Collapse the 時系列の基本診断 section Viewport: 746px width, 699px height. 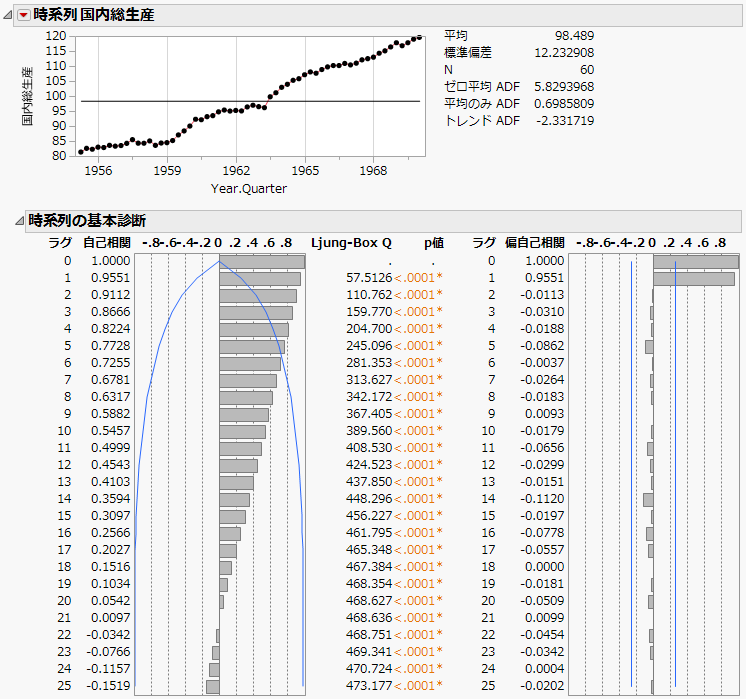pos(19,221)
